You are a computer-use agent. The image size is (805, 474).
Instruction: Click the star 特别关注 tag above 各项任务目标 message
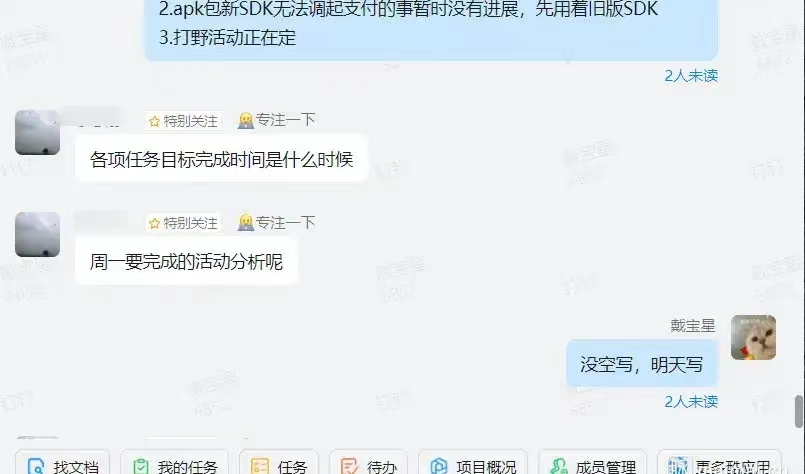coord(183,121)
